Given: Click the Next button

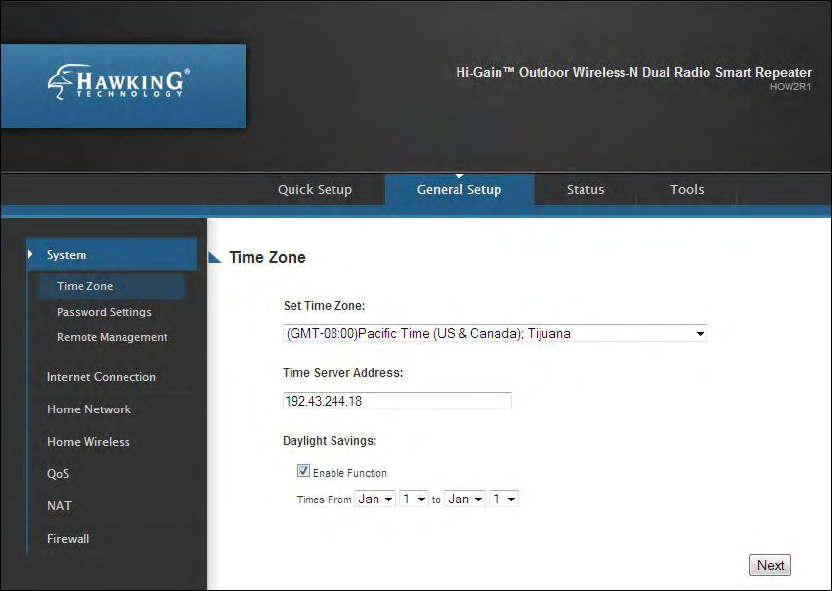Looking at the screenshot, I should tap(770, 565).
